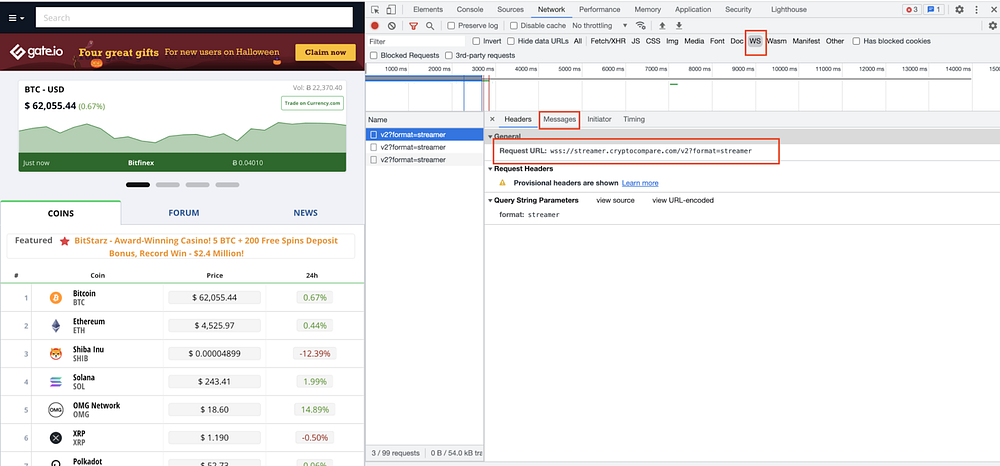Select the second carousel indicator dot
Viewport: 1000px width, 466px height.
tap(168, 185)
